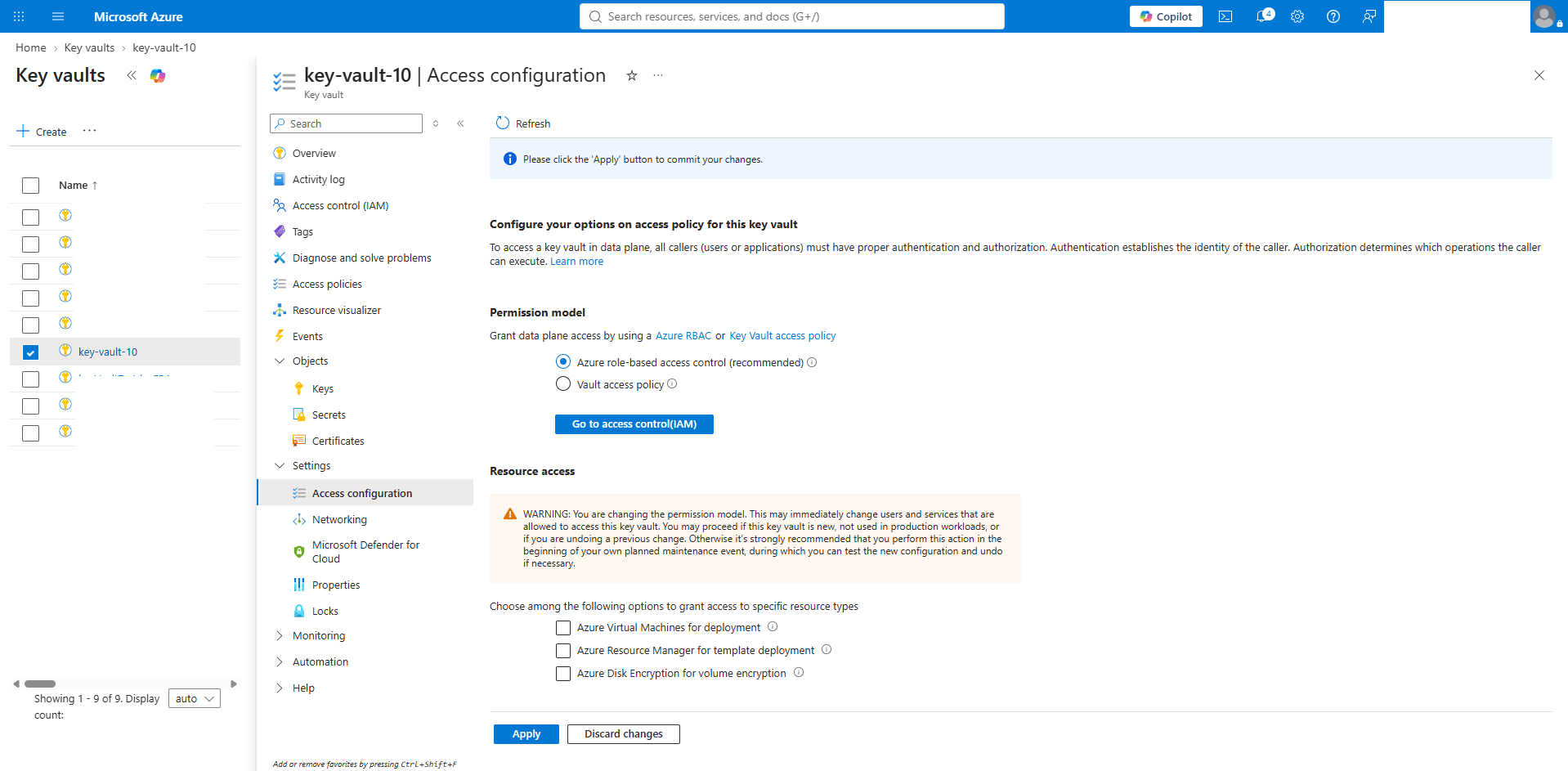
Task: Click the account avatar icon
Action: coord(1545,16)
